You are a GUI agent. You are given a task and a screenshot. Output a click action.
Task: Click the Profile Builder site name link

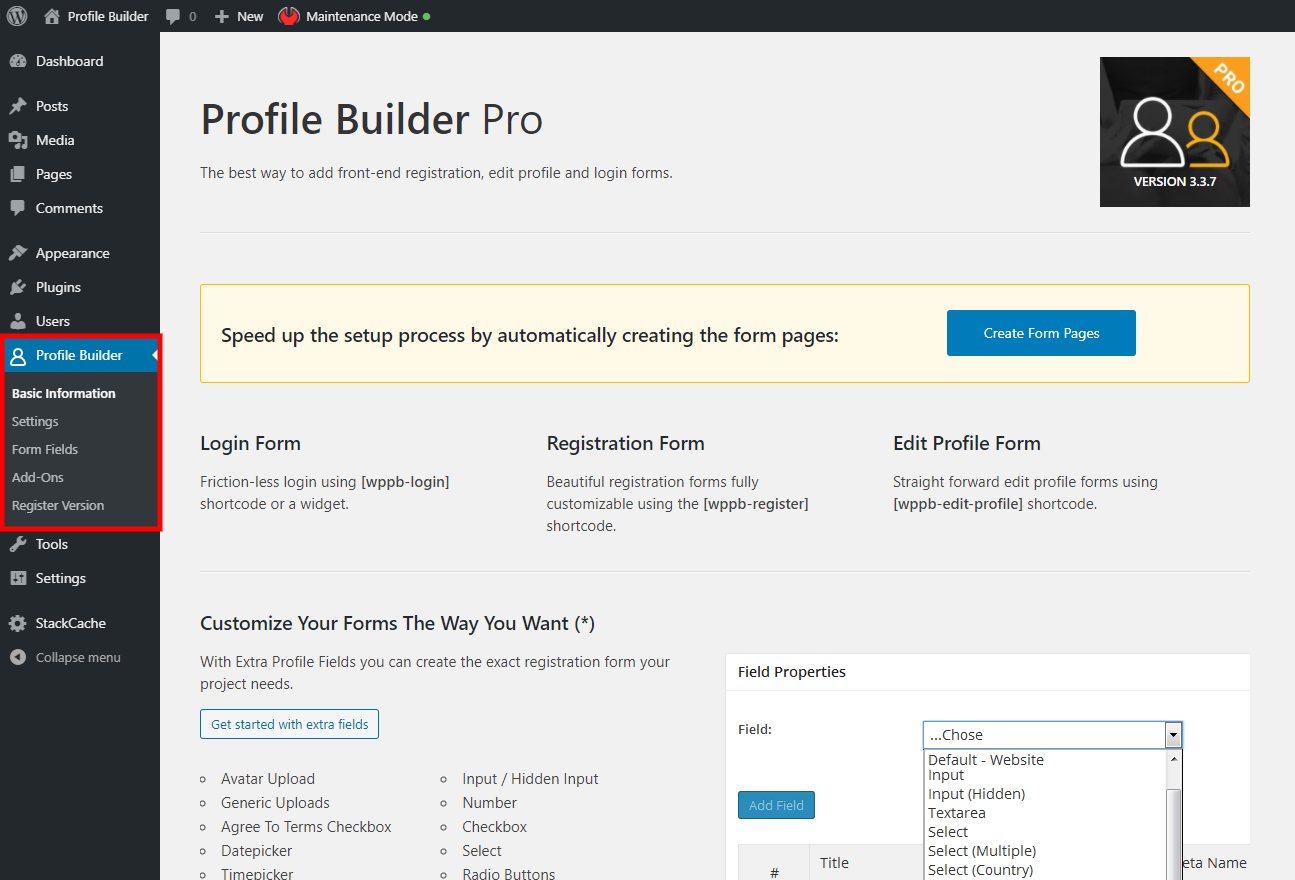click(x=108, y=16)
